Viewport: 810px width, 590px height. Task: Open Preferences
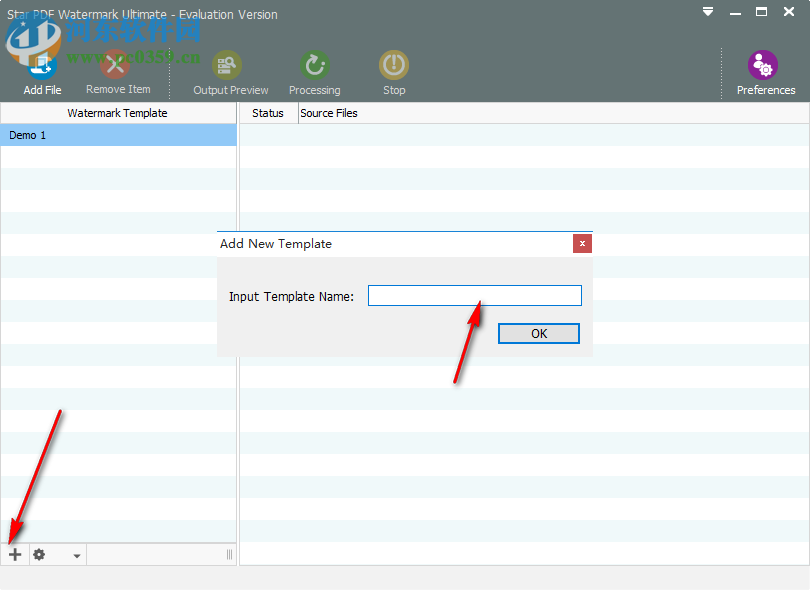tap(763, 65)
